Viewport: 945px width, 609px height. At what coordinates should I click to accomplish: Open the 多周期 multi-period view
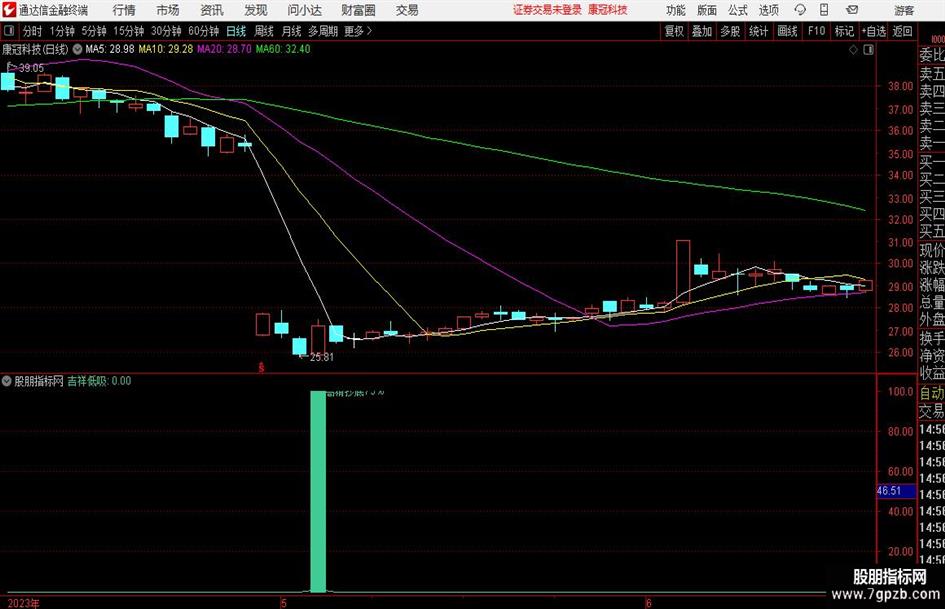(x=323, y=31)
